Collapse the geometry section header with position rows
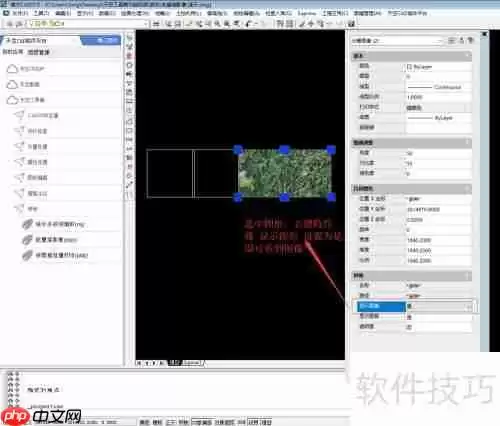 point(412,189)
